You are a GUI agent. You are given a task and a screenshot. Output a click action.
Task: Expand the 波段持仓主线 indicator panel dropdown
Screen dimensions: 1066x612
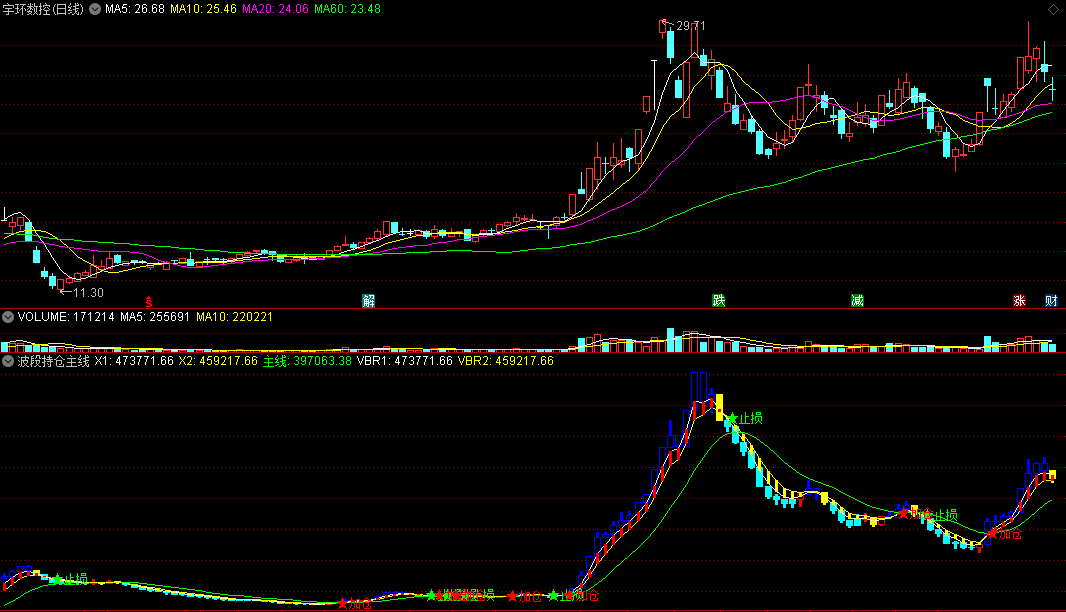coord(8,361)
